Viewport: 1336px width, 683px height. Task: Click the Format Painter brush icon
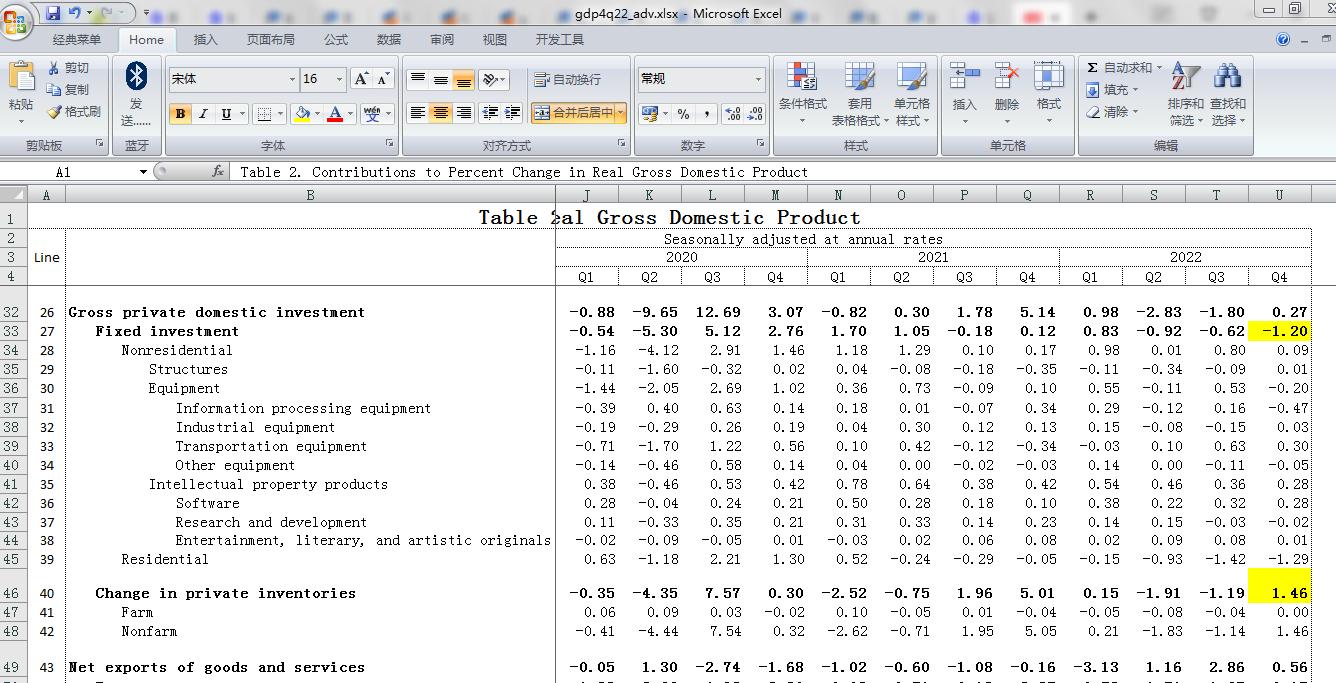[54, 112]
